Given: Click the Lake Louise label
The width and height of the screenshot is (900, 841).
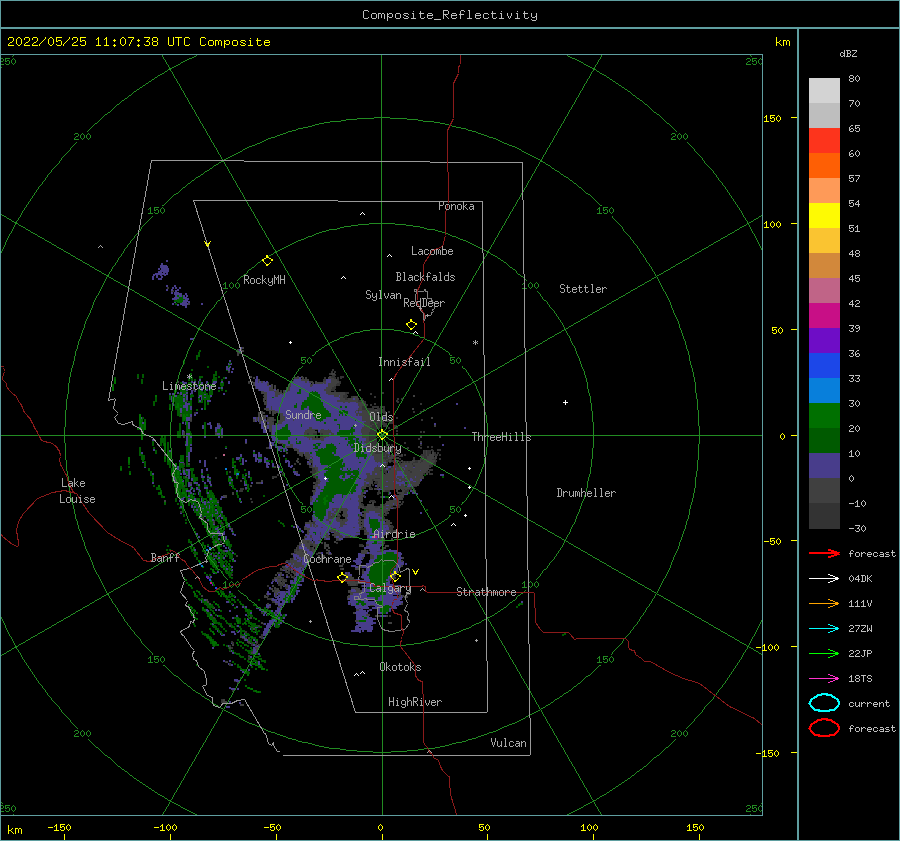Looking at the screenshot, I should pyautogui.click(x=77, y=491).
